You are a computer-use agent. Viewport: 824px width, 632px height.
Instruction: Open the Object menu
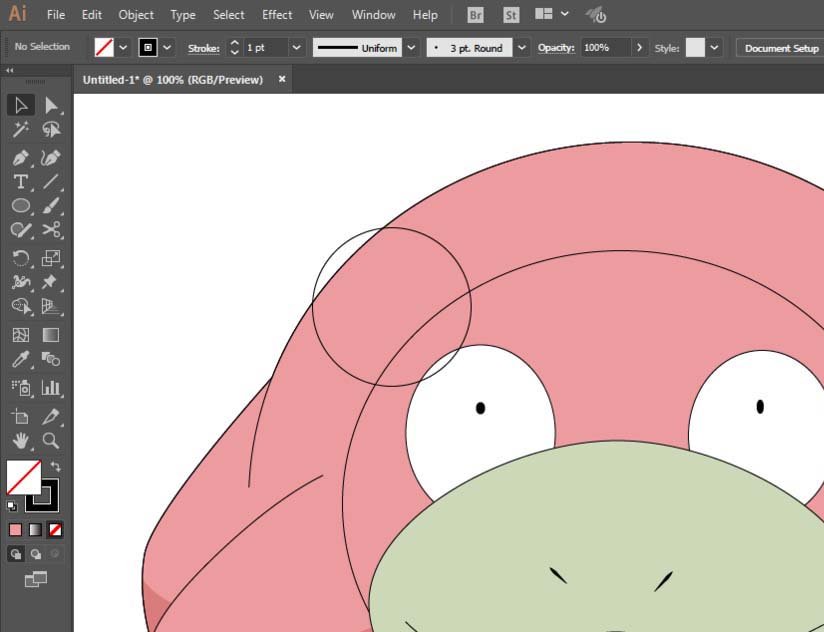tap(136, 15)
